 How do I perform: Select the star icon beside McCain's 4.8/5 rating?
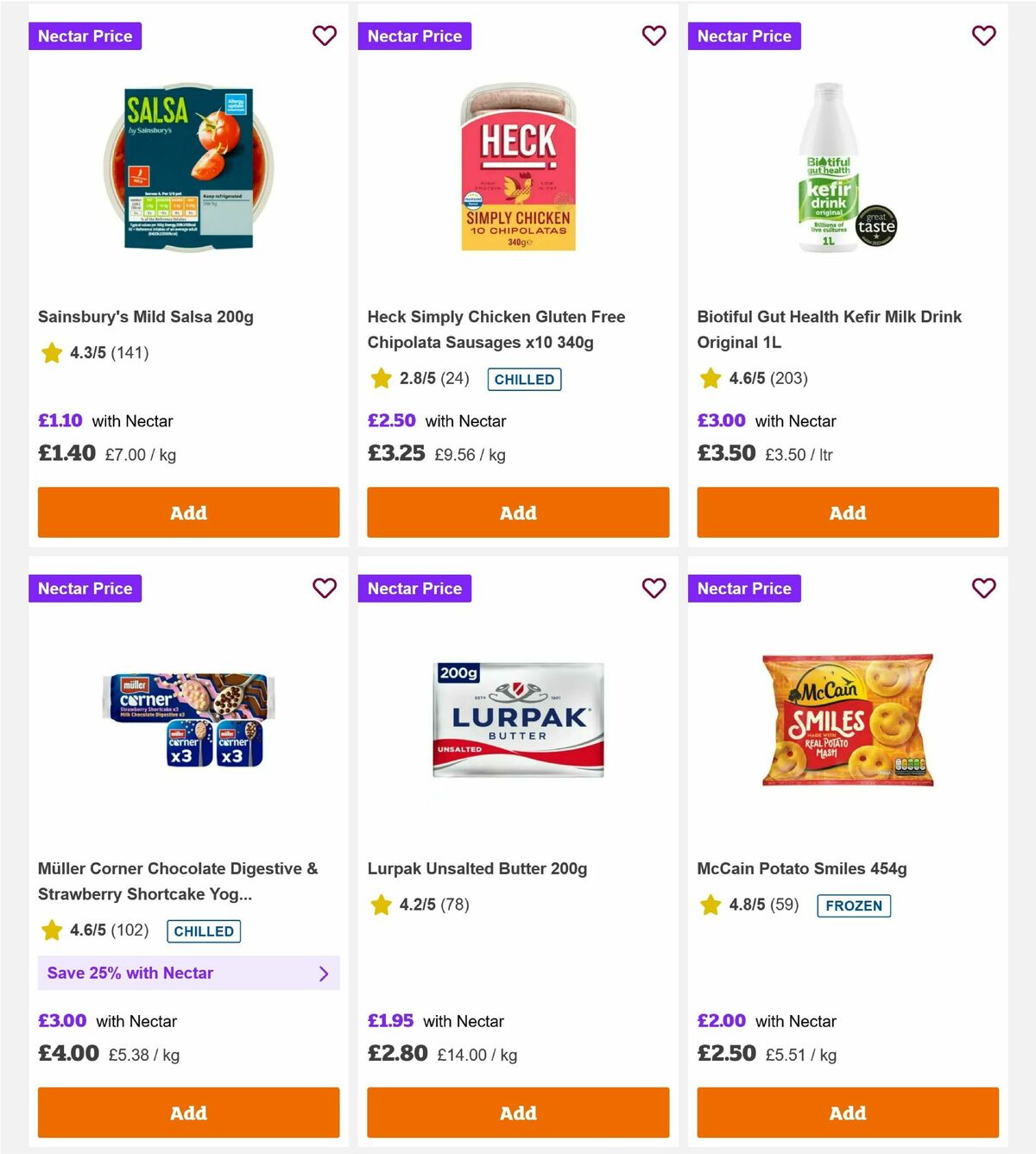click(710, 905)
